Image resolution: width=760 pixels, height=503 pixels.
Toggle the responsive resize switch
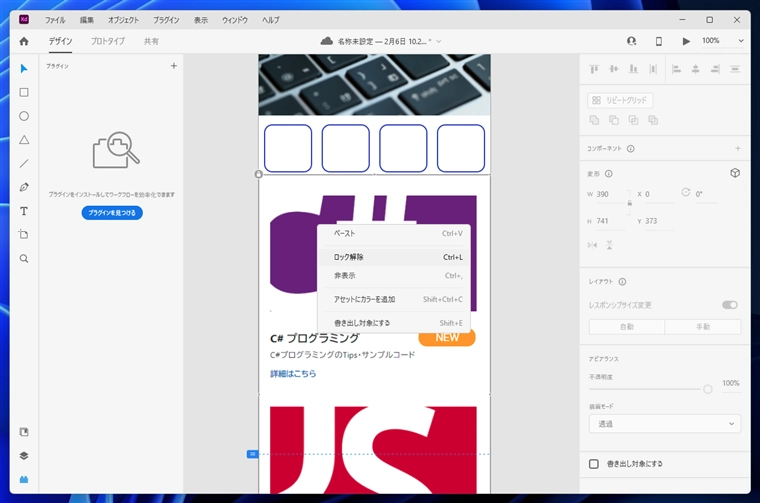(730, 305)
